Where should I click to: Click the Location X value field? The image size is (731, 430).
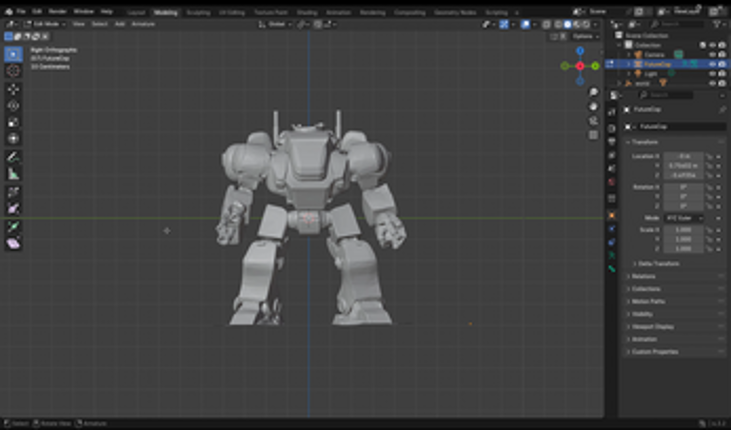pos(685,157)
